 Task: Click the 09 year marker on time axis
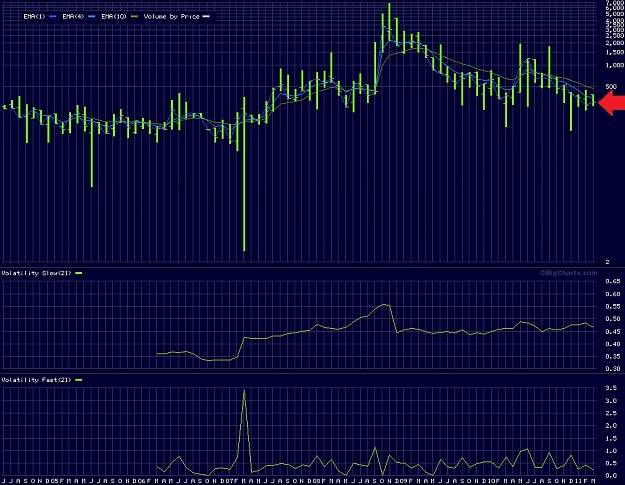point(406,481)
